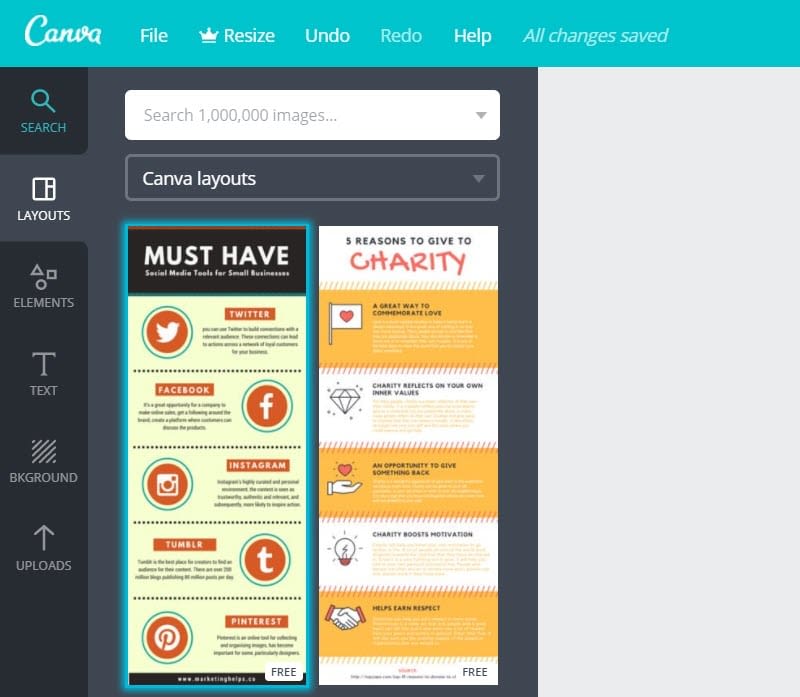Click the Undo button
The image size is (800, 697).
click(x=327, y=35)
